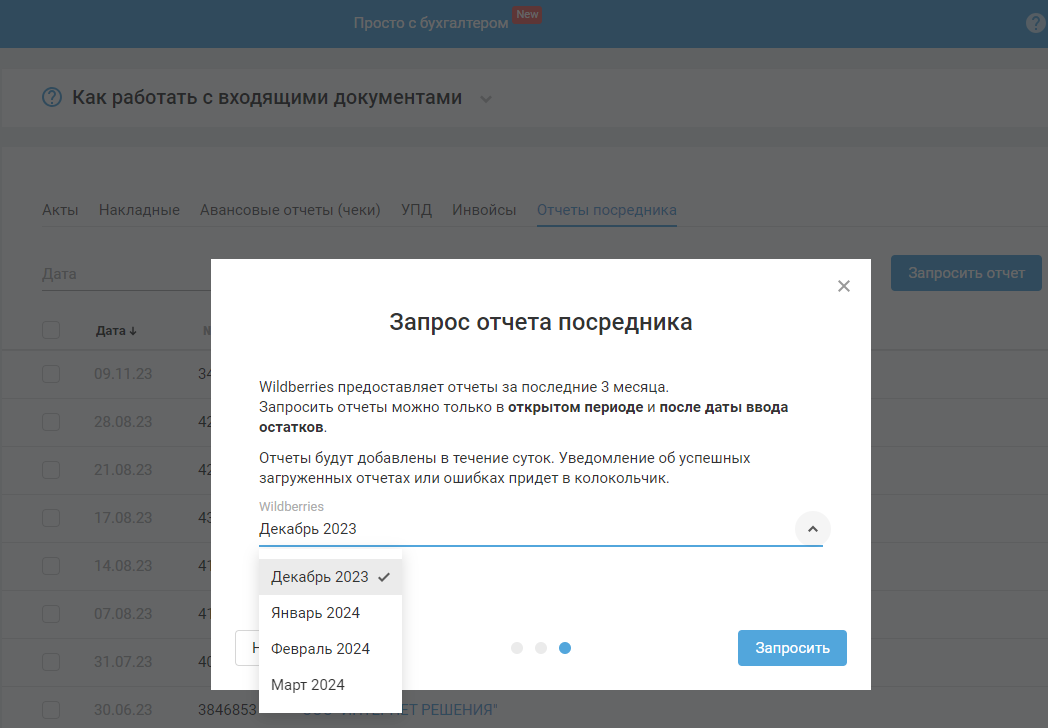Click the date 30.06.23 cell
This screenshot has width=1048, height=728.
coord(123,710)
